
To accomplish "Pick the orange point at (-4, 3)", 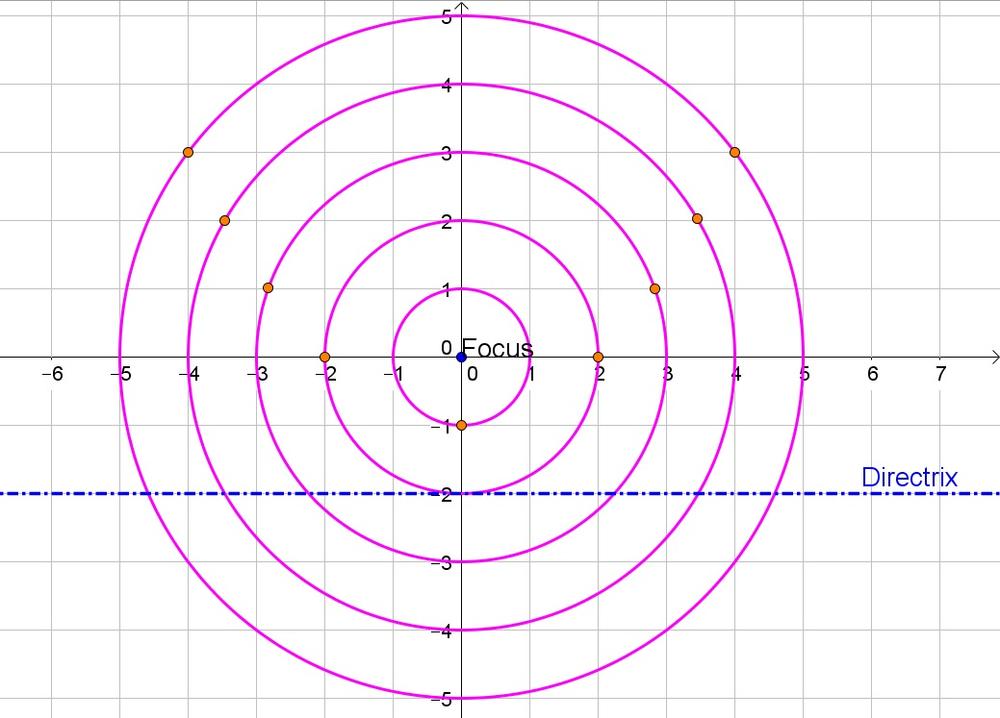I will pyautogui.click(x=188, y=152).
